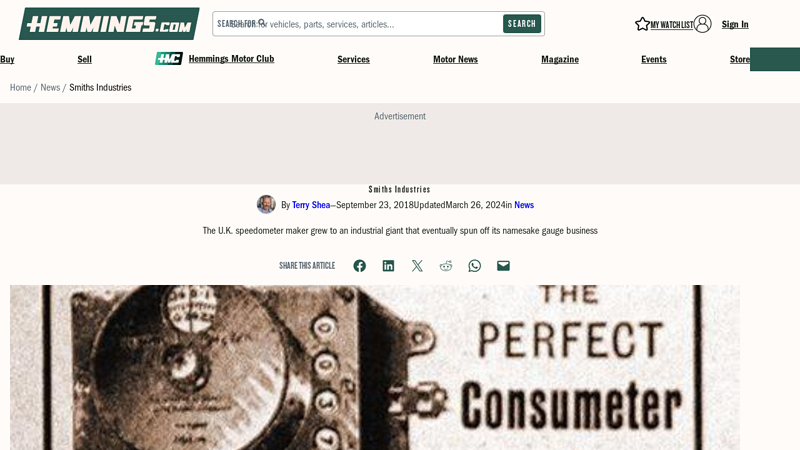Viewport: 800px width, 450px height.
Task: Share article via WhatsApp
Action: 474,266
